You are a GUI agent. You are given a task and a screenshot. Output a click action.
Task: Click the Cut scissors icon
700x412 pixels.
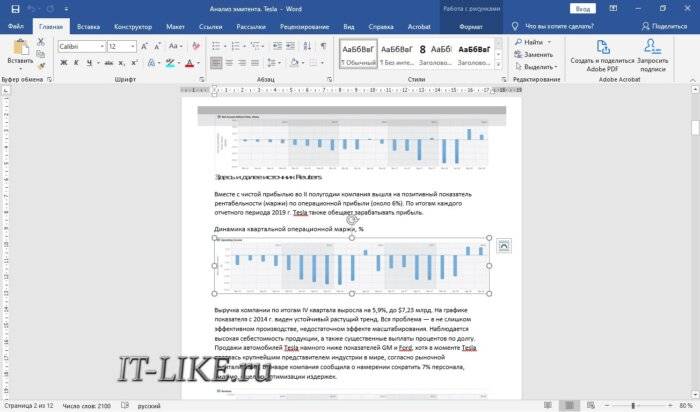point(42,42)
